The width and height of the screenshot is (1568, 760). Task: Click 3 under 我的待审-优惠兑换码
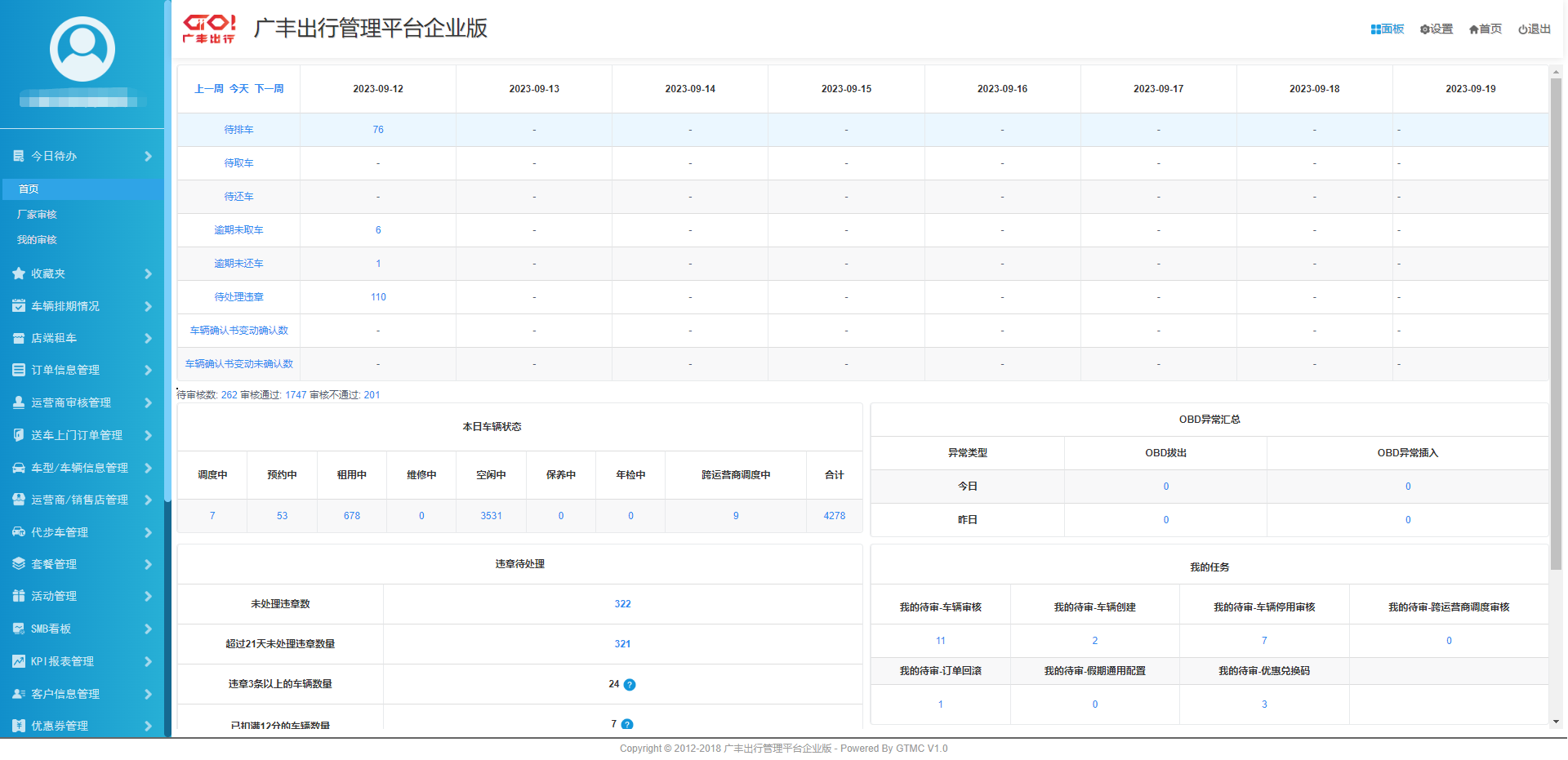point(1264,704)
